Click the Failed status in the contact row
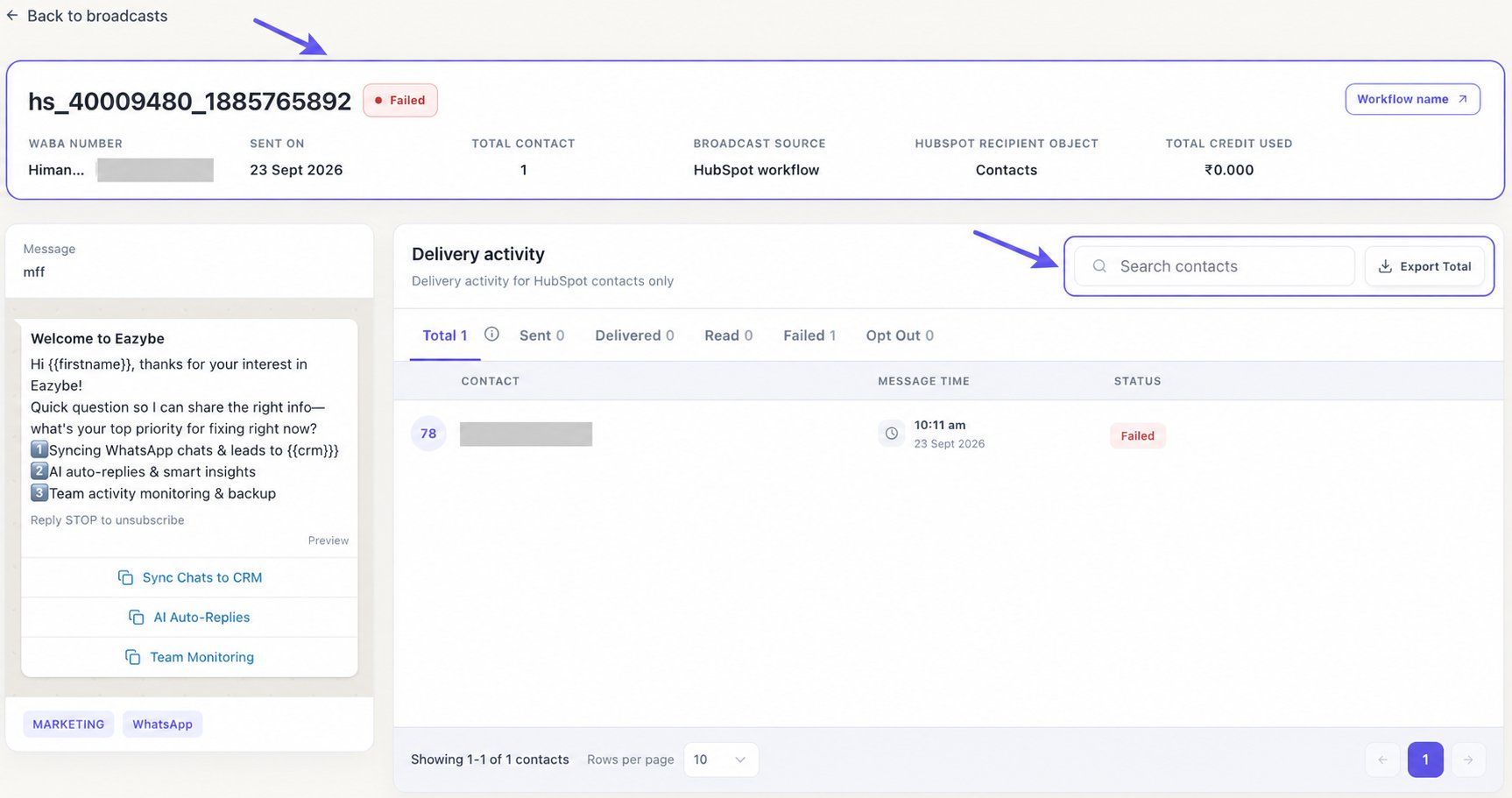This screenshot has width=1512, height=798. (x=1137, y=435)
